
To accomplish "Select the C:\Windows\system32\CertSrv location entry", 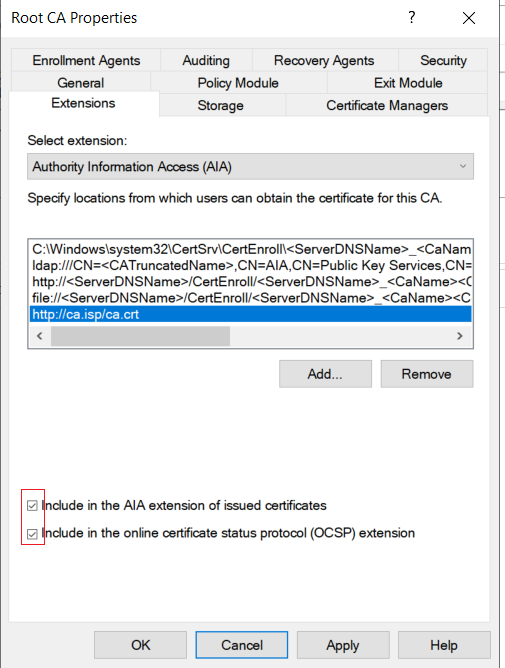I will [x=251, y=249].
